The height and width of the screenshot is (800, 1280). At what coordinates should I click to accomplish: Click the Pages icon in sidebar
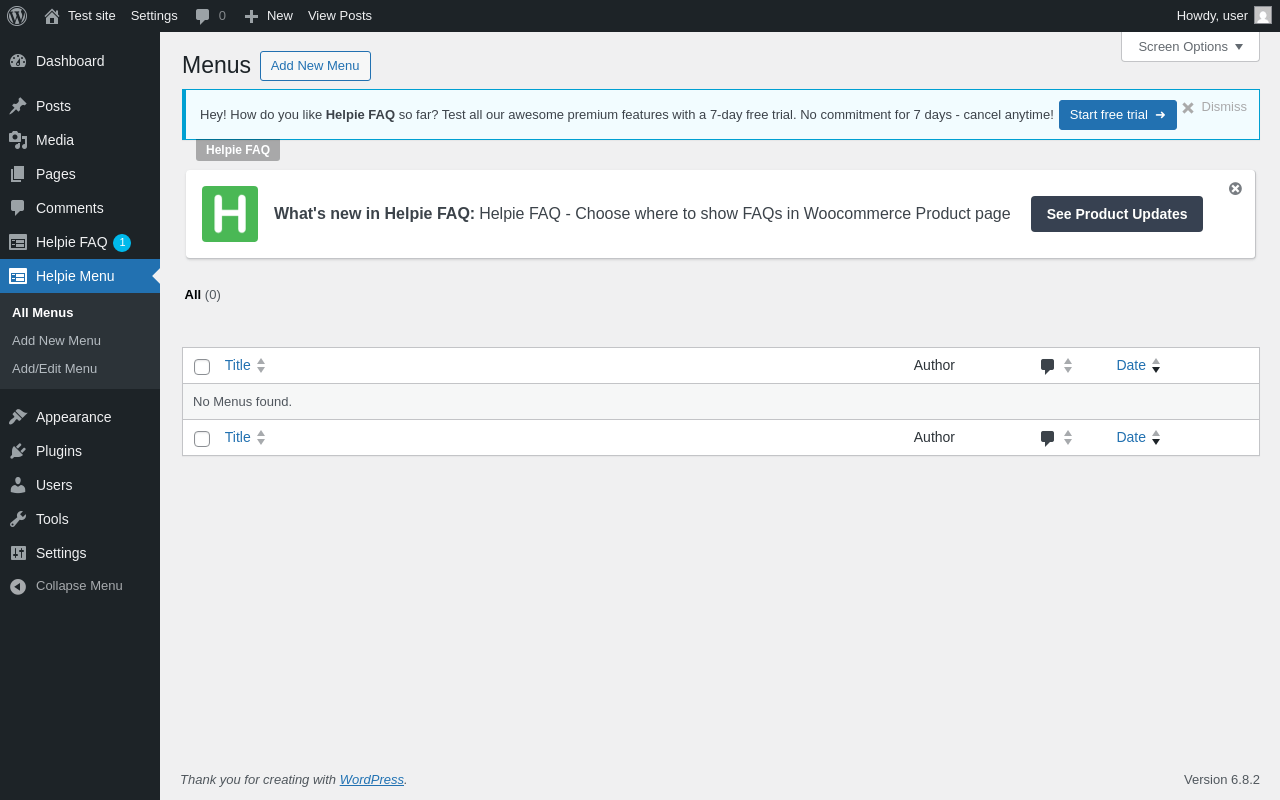pyautogui.click(x=18, y=174)
